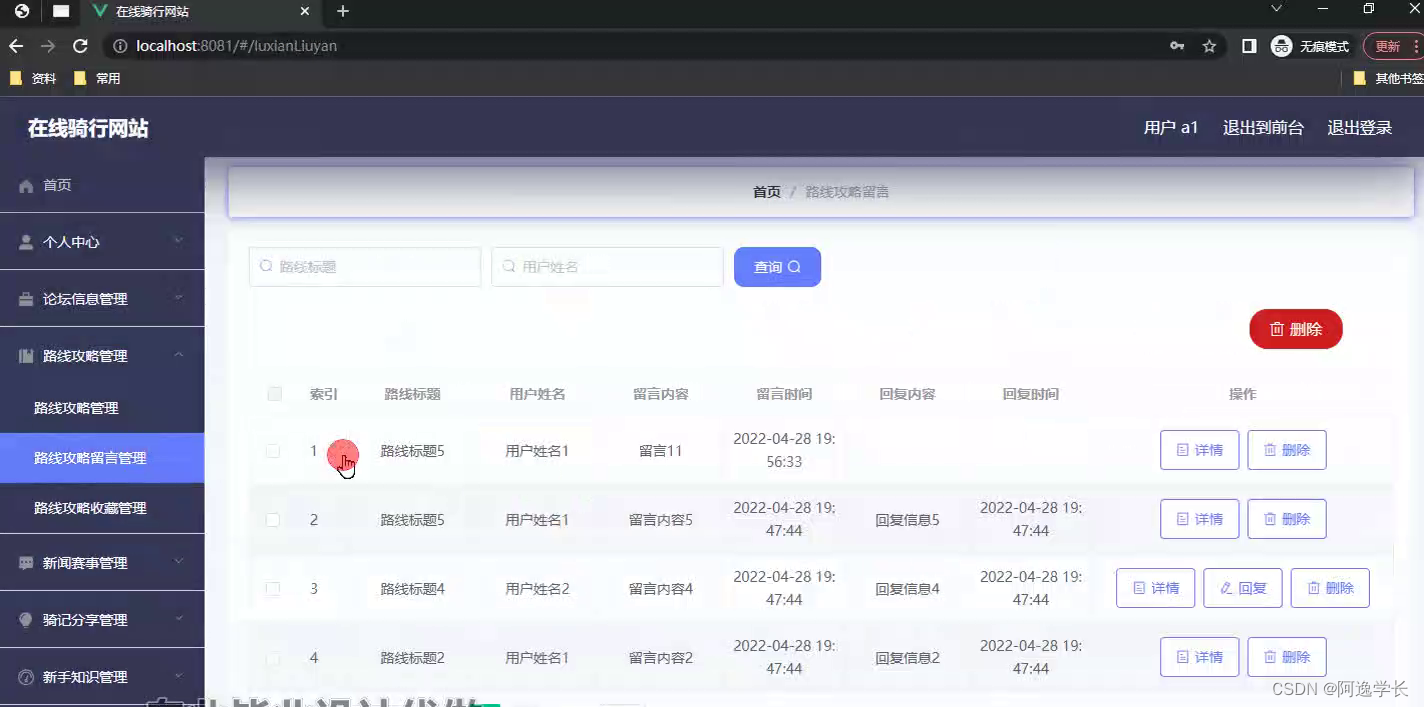This screenshot has width=1424, height=707.
Task: Click the 在线骑行网站 site title
Action: (x=88, y=128)
